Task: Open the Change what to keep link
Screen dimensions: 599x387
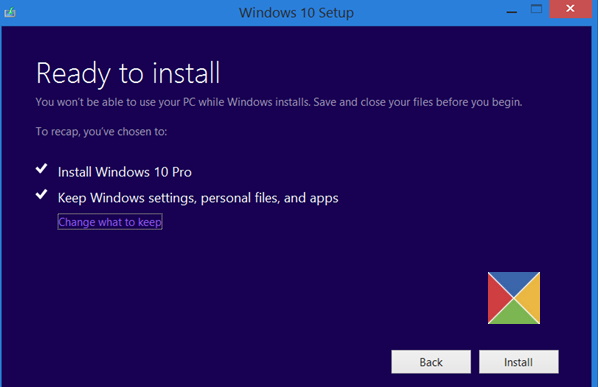Action: [110, 222]
